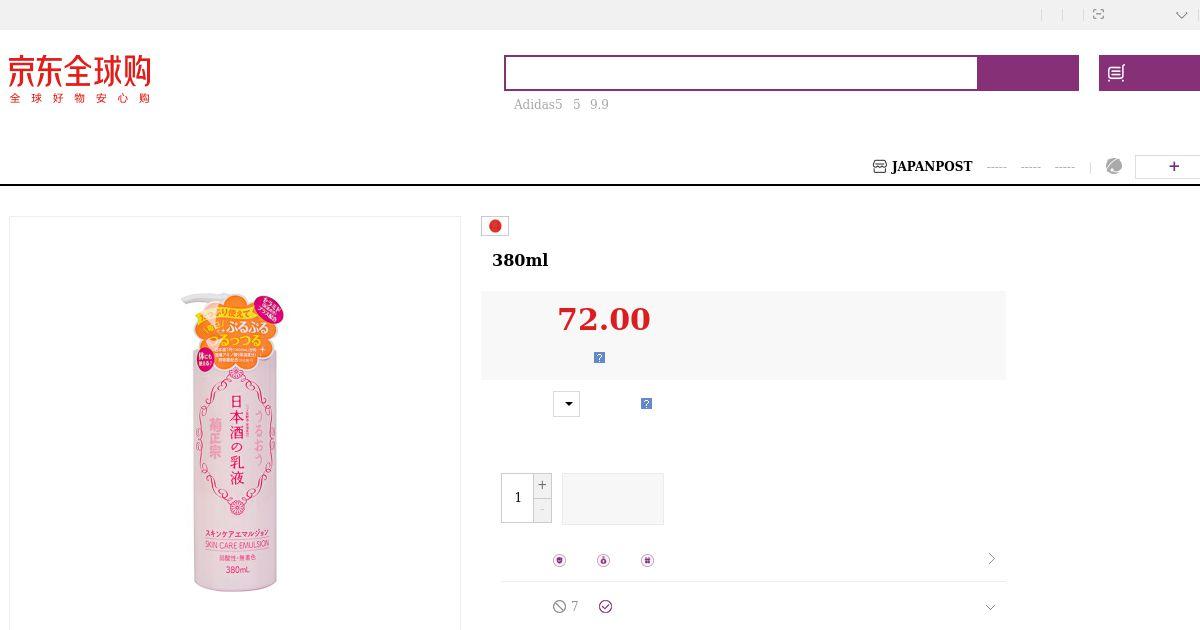Viewport: 1200px width, 630px height.
Task: Click the Japan flag icon
Action: point(495,226)
